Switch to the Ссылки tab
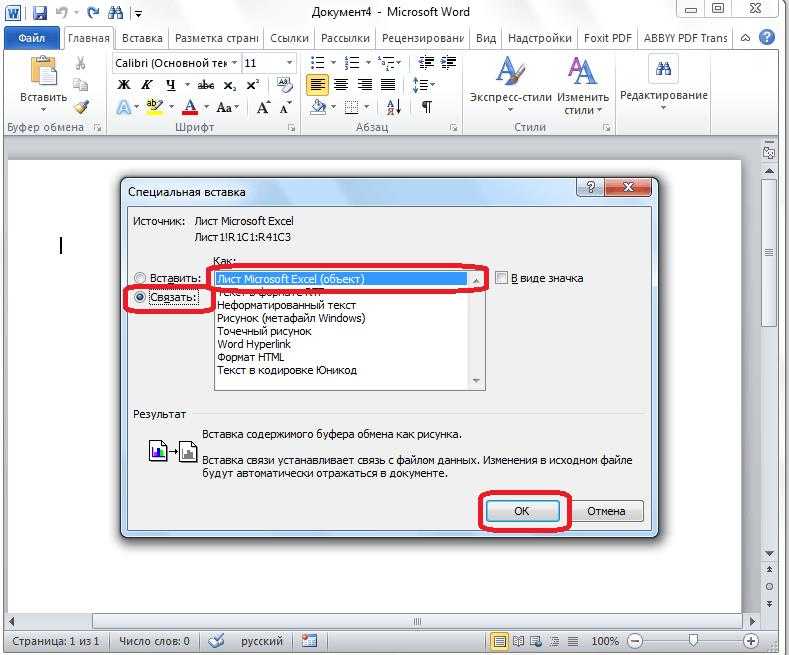This screenshot has width=789, height=655. pos(289,38)
